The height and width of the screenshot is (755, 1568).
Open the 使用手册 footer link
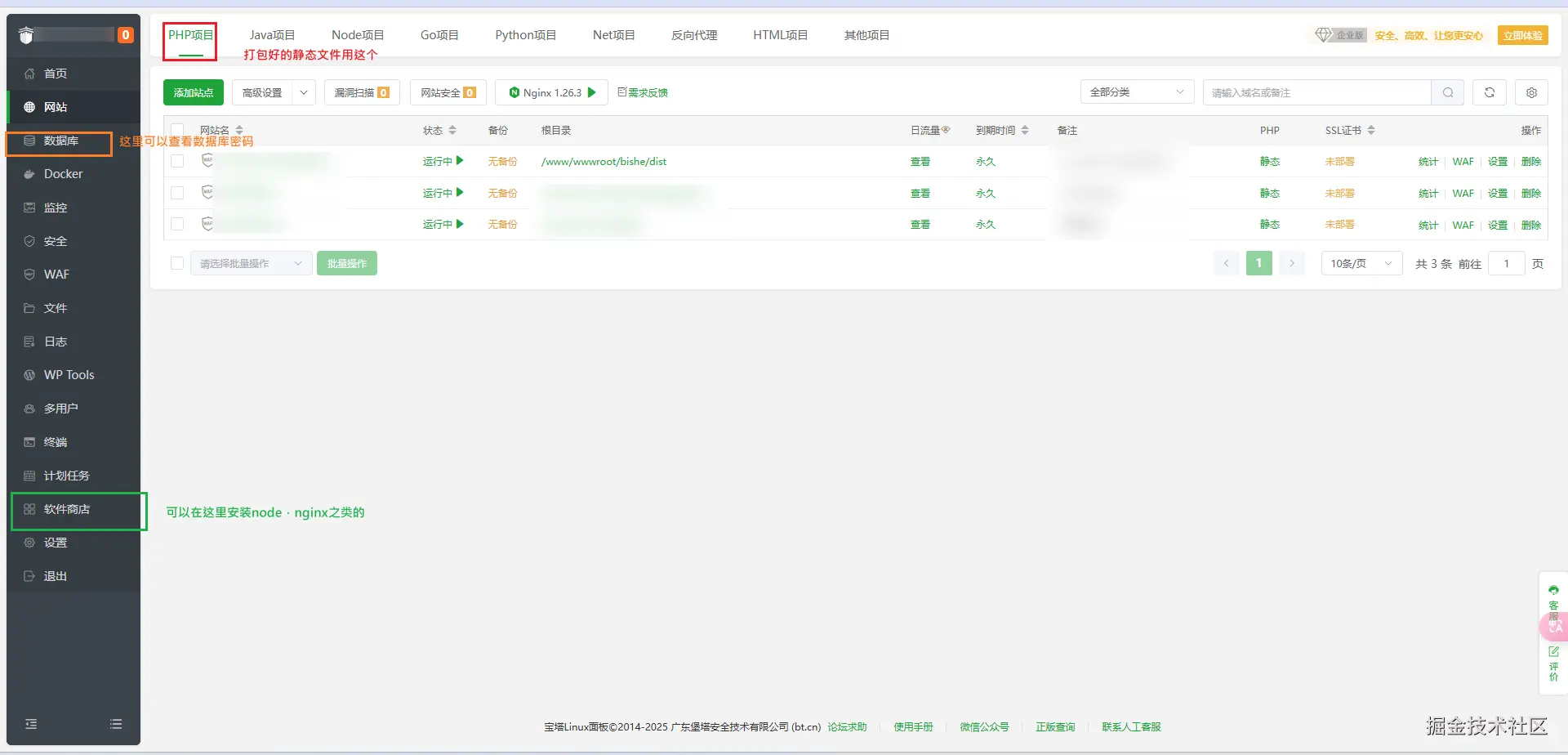pyautogui.click(x=913, y=726)
